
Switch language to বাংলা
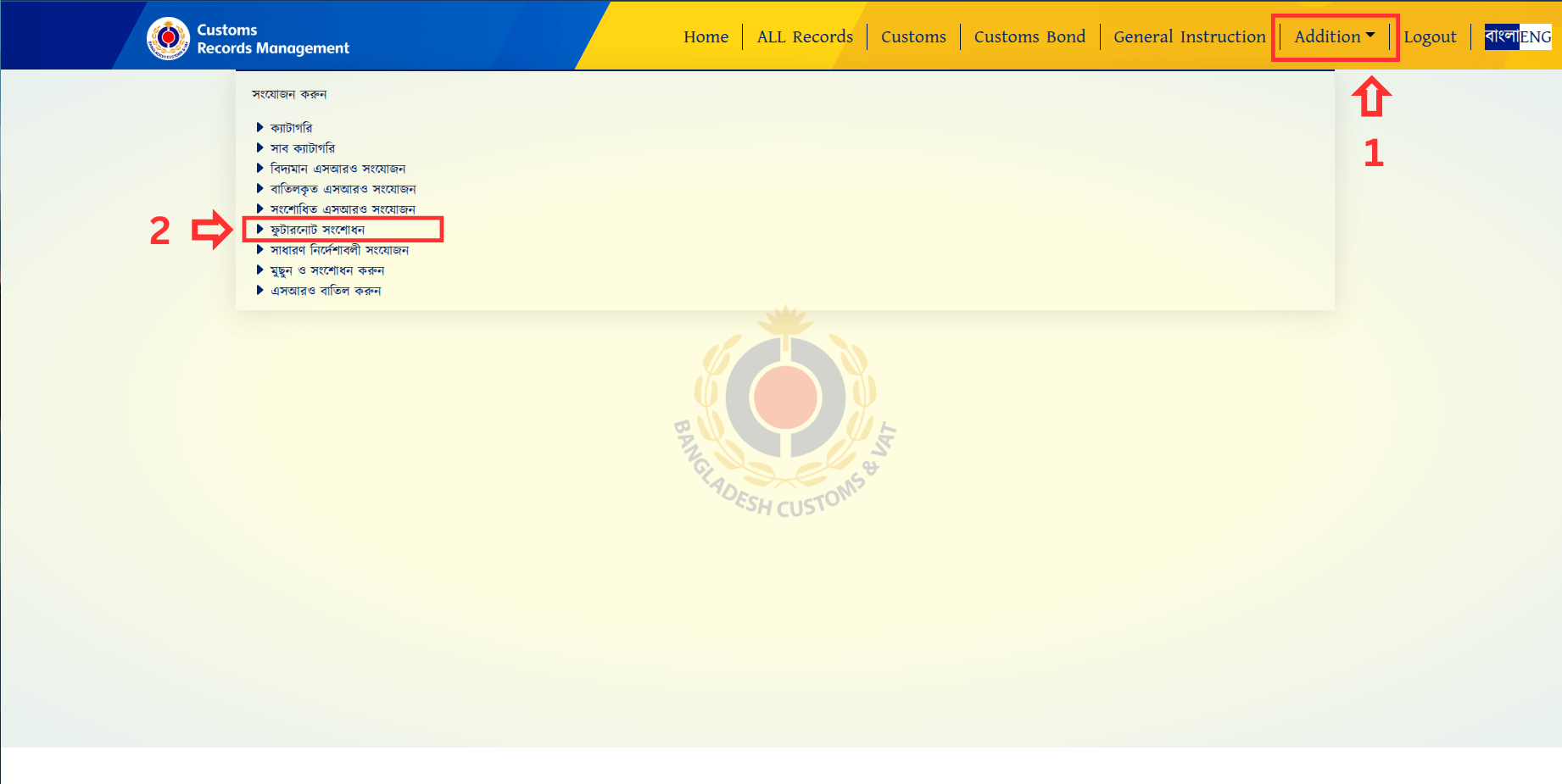click(1502, 36)
